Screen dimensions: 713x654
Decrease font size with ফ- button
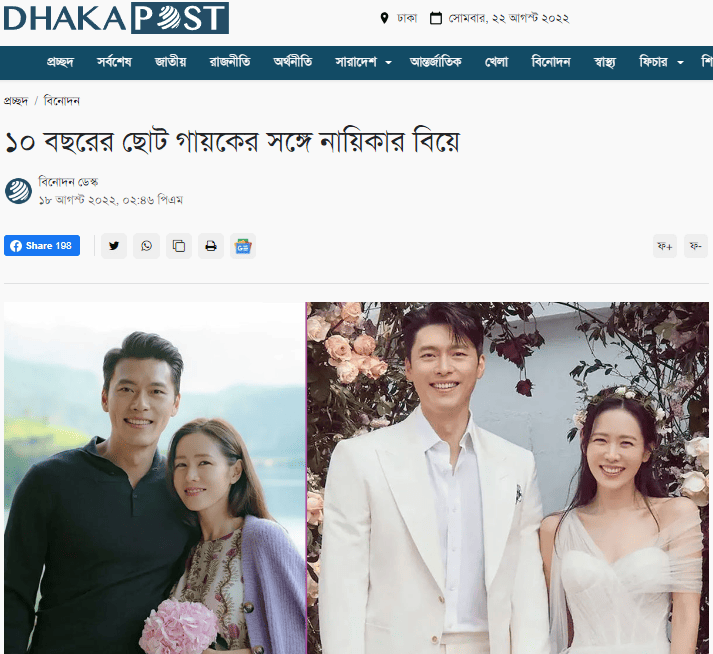(696, 246)
